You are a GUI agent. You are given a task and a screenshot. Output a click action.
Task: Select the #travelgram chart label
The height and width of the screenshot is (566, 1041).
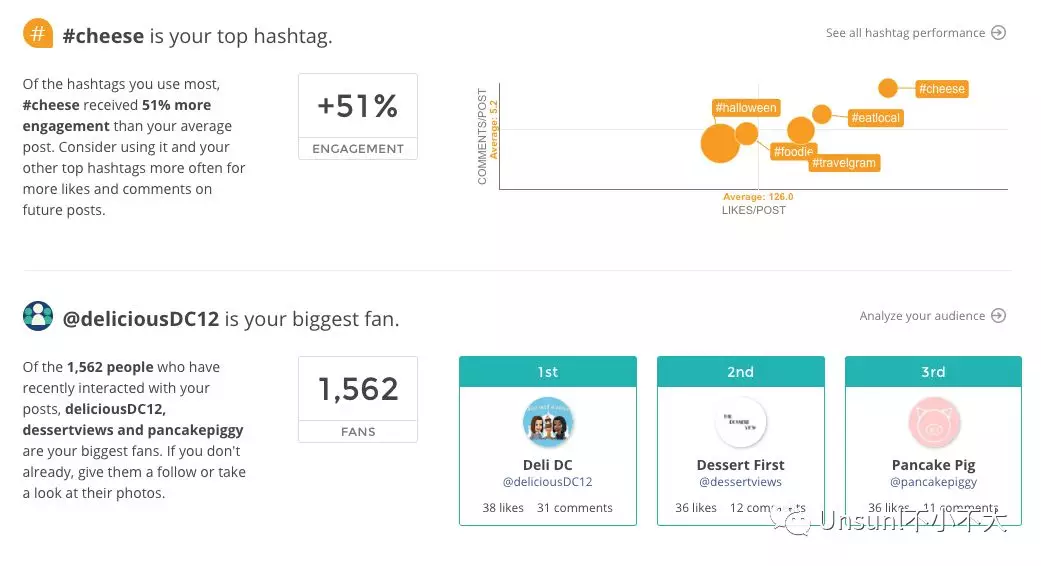tap(844, 163)
